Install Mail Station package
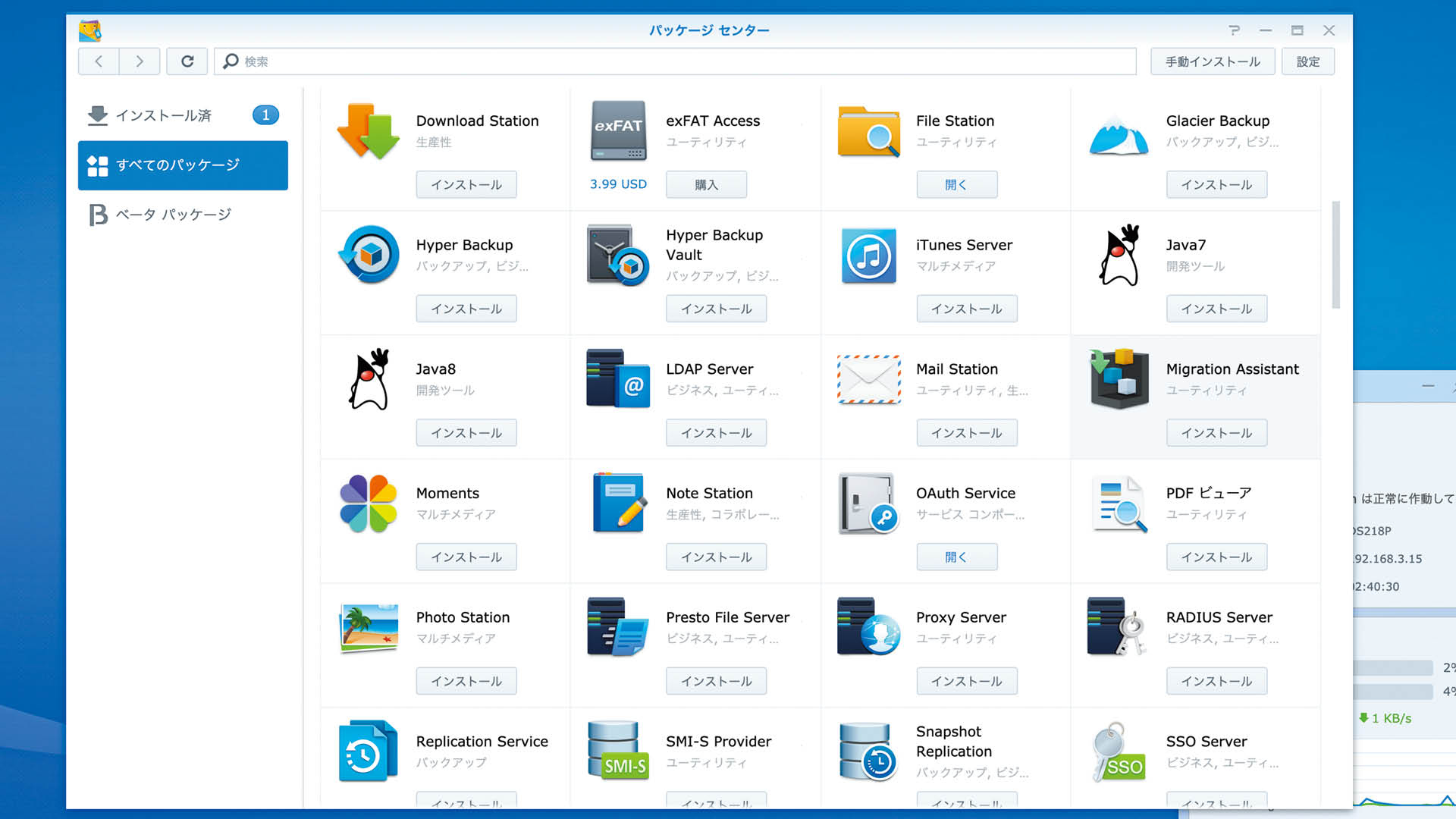 tap(967, 433)
